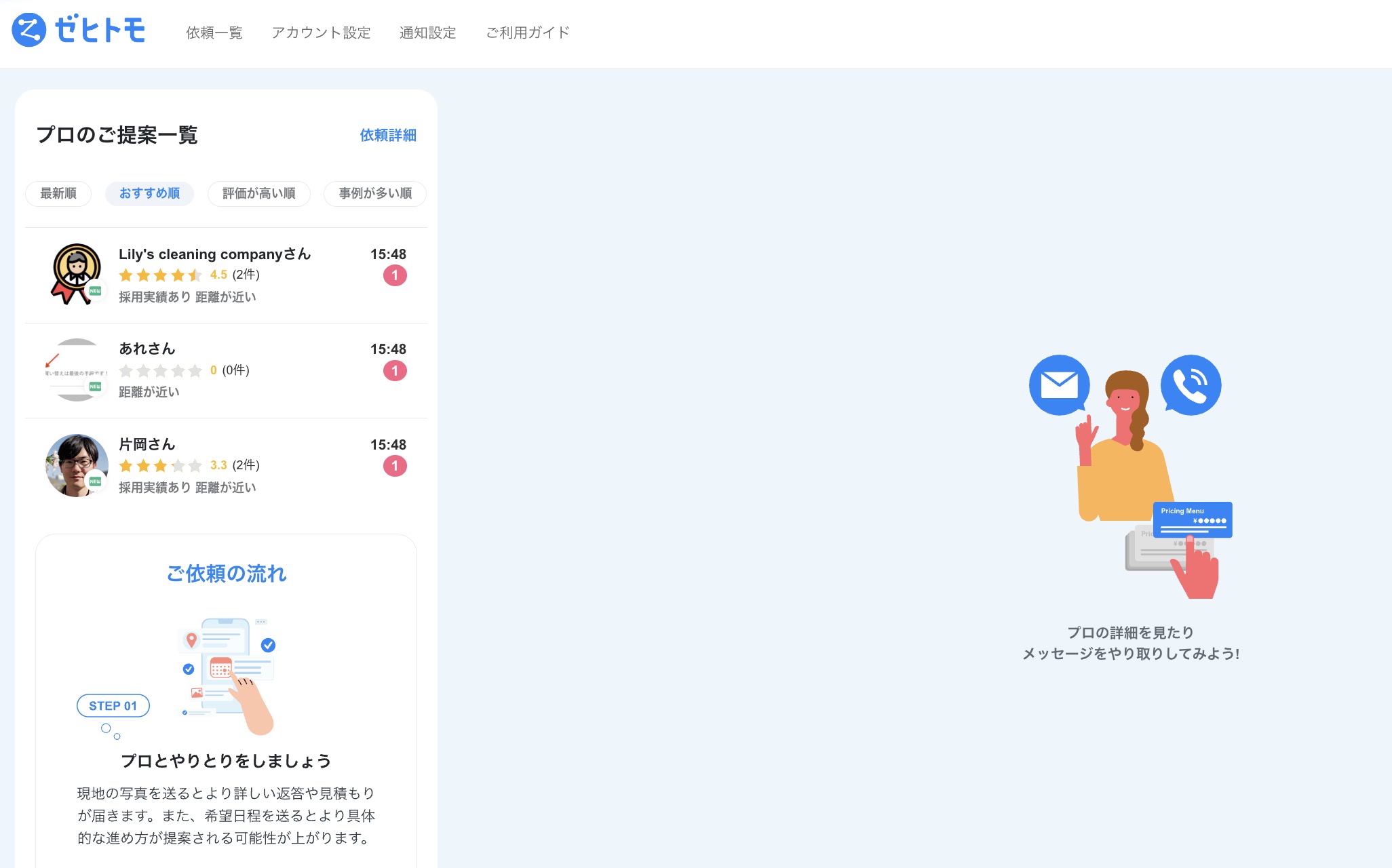
Task: Sort by 評価が高い順
Action: 259,193
